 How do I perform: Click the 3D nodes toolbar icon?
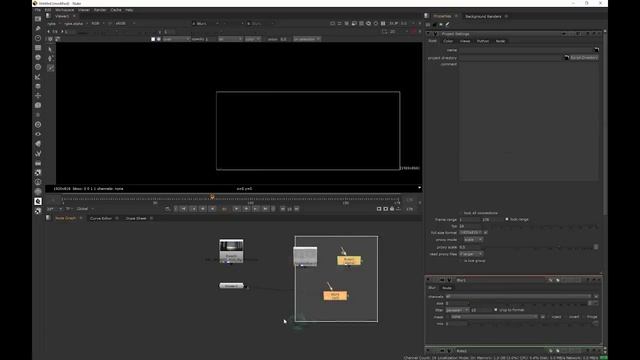pos(38,105)
